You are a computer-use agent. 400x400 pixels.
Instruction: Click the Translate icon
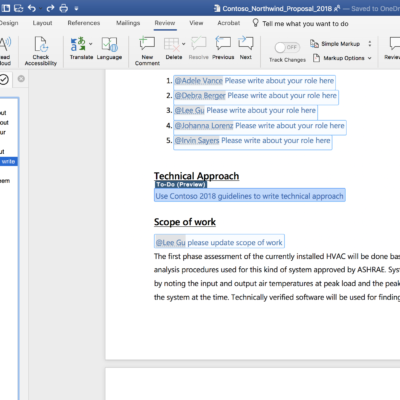coord(78,44)
